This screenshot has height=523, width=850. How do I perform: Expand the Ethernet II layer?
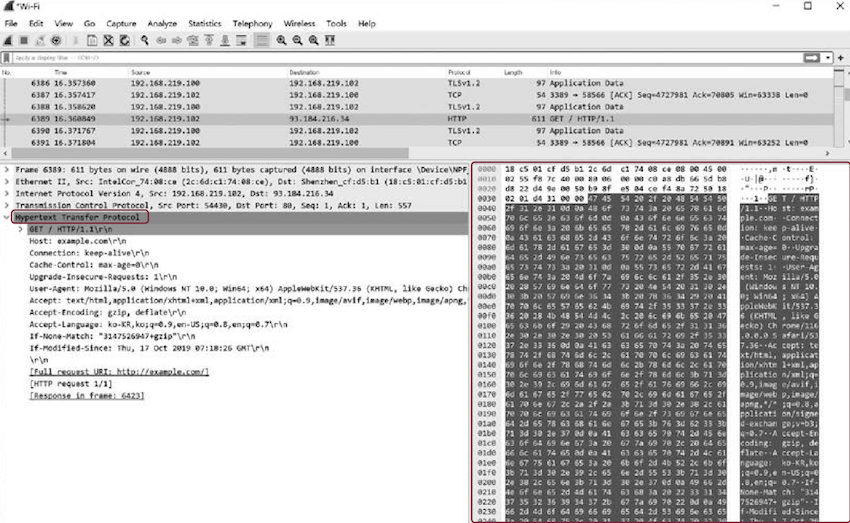click(7, 182)
